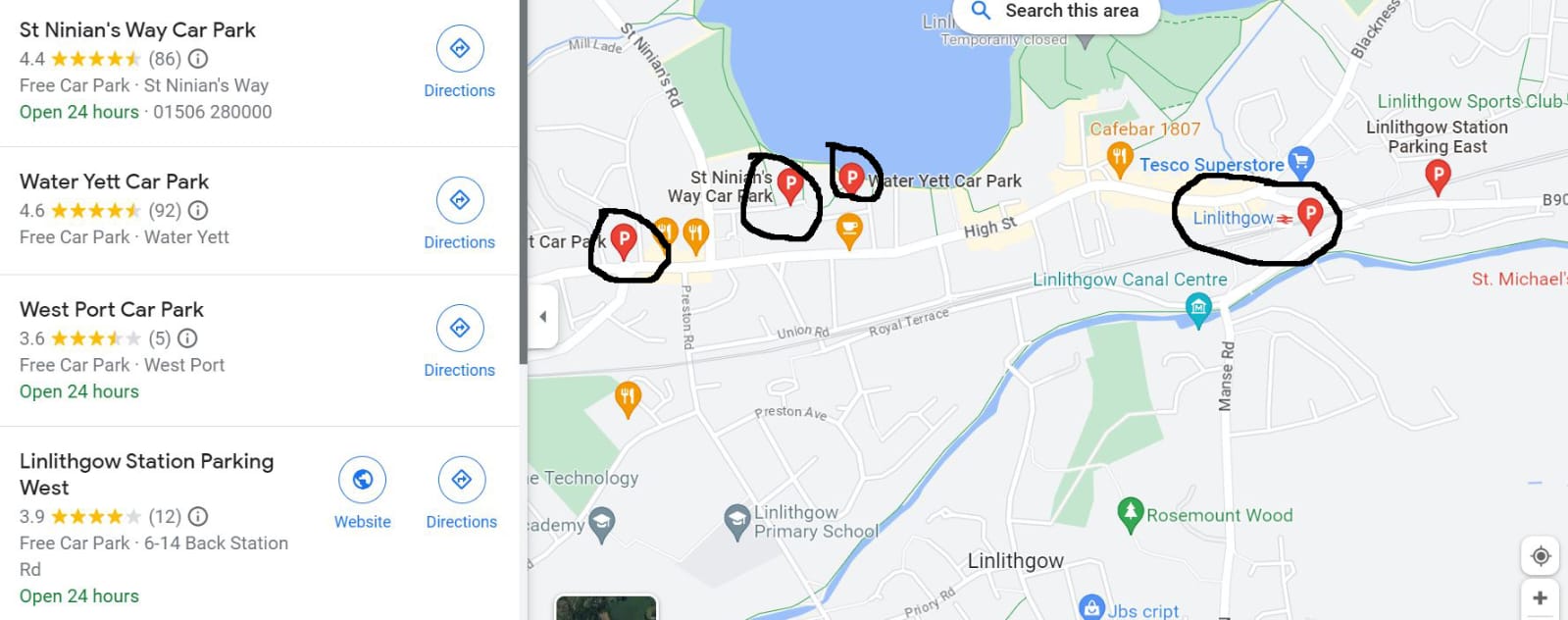The width and height of the screenshot is (1568, 620).
Task: Click Linlithgow Station Parking East pin
Action: [x=1438, y=178]
